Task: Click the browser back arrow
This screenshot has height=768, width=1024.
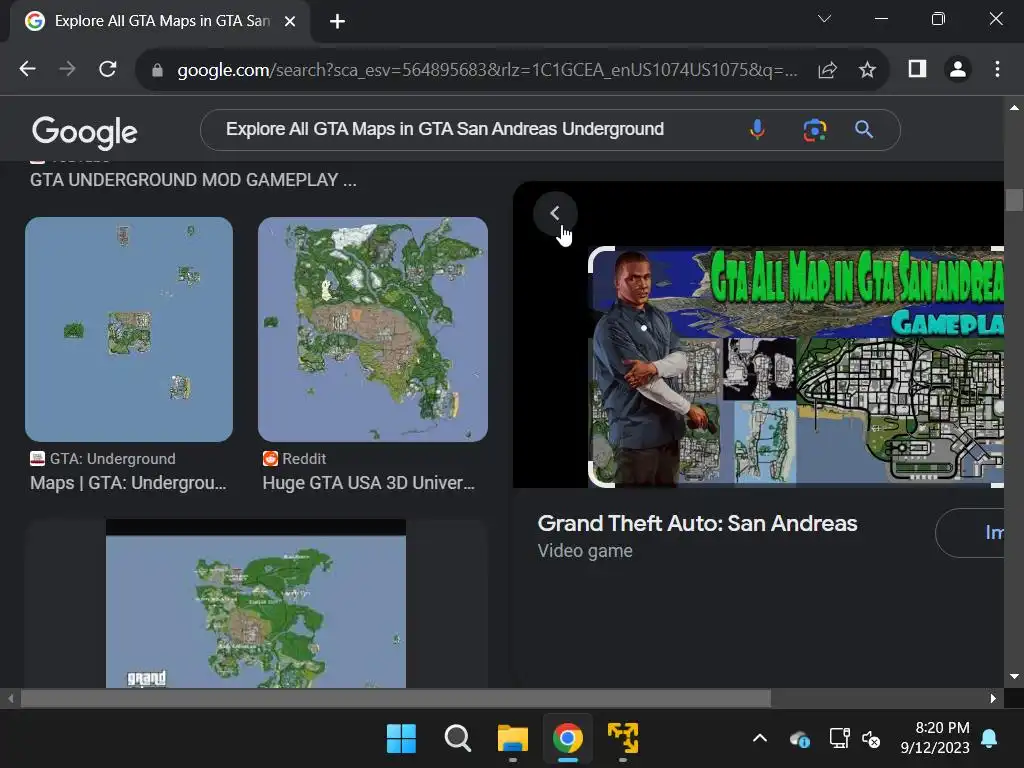Action: point(27,69)
